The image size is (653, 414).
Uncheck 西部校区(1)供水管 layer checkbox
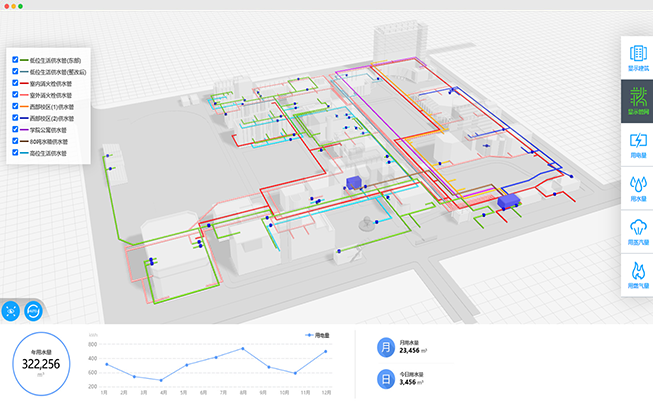click(x=15, y=107)
